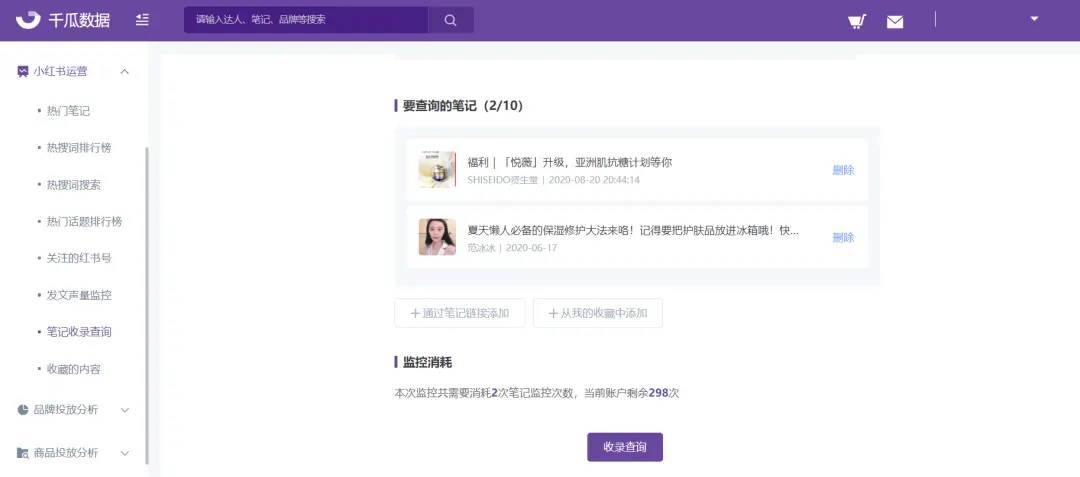
Task: Click the 小红书运营 section icon
Action: [23, 71]
